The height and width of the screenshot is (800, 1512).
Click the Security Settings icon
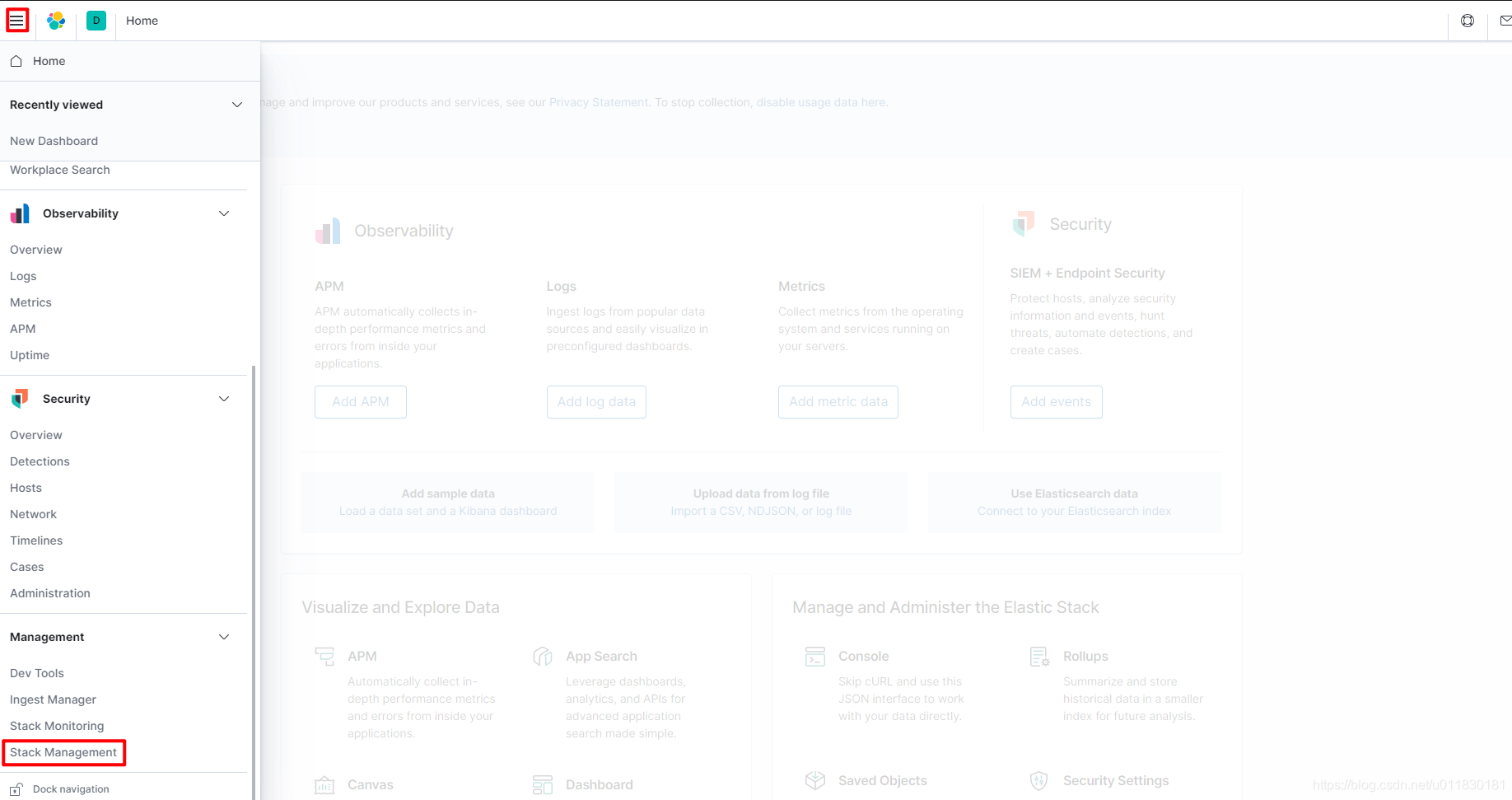coord(1040,780)
